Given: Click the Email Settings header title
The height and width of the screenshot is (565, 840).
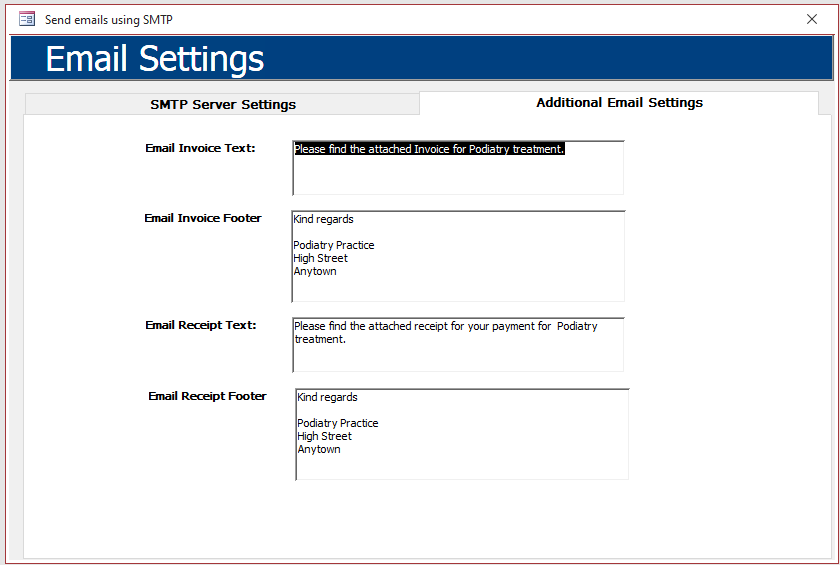Looking at the screenshot, I should [155, 59].
